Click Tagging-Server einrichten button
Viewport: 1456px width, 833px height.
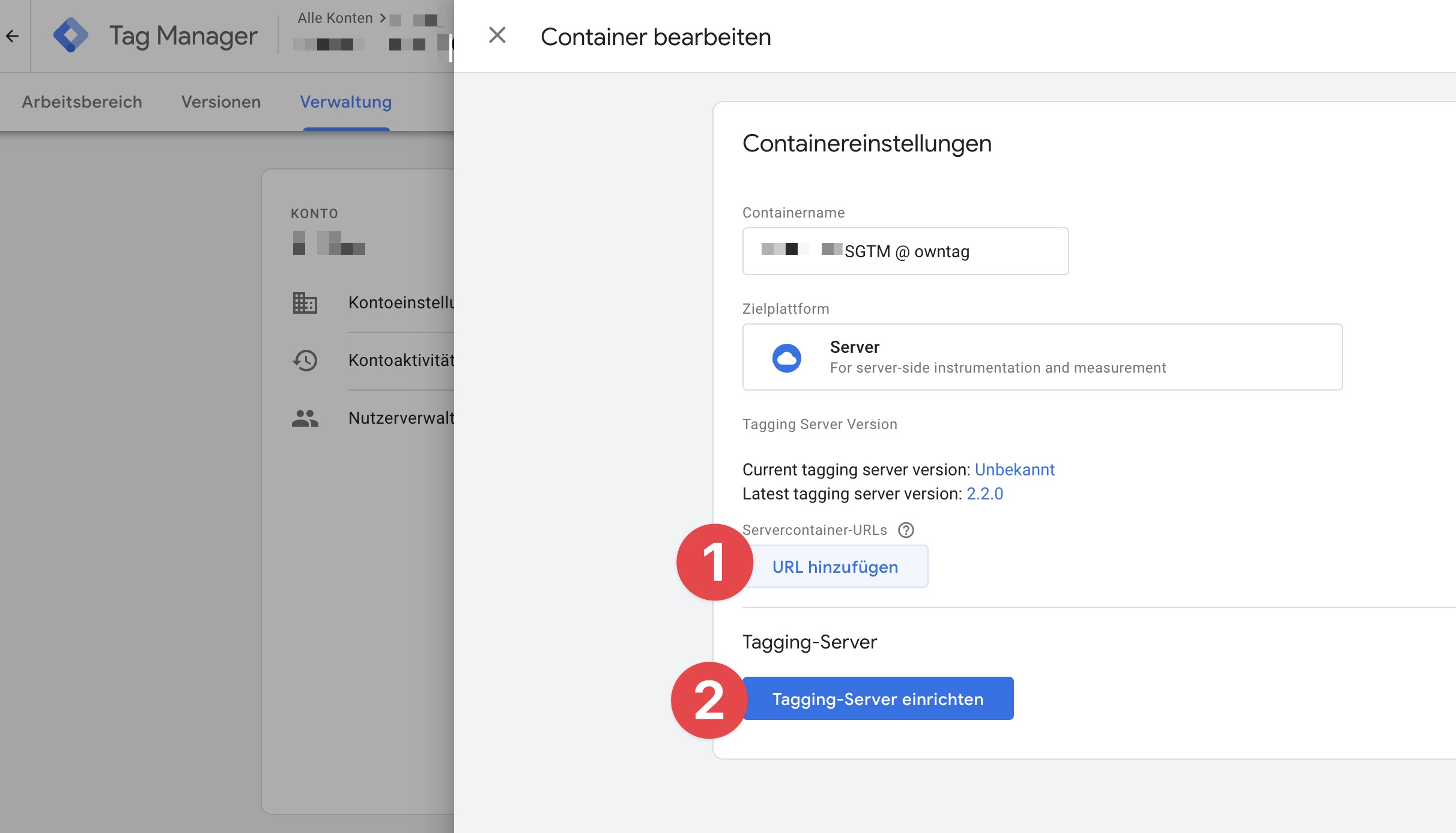[878, 699]
